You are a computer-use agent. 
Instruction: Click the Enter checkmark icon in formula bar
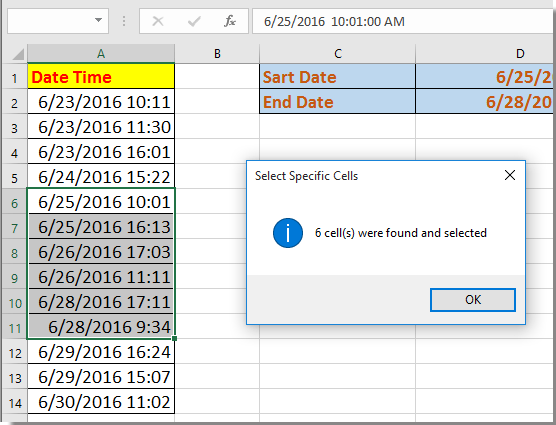click(194, 21)
